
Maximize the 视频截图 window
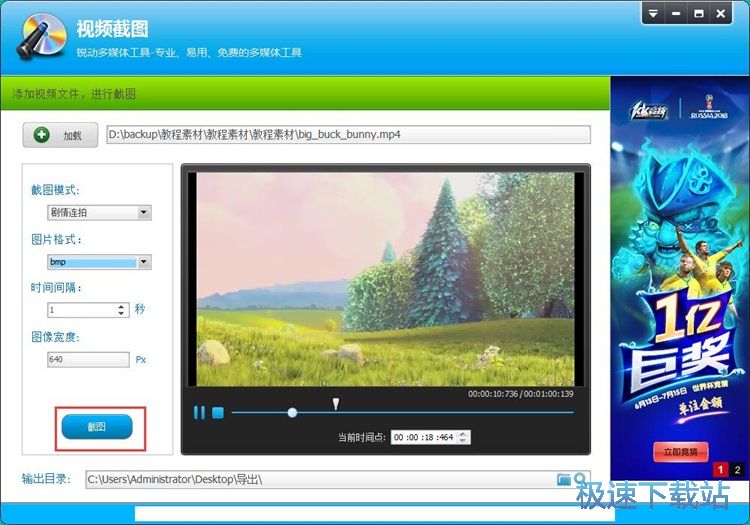[698, 13]
